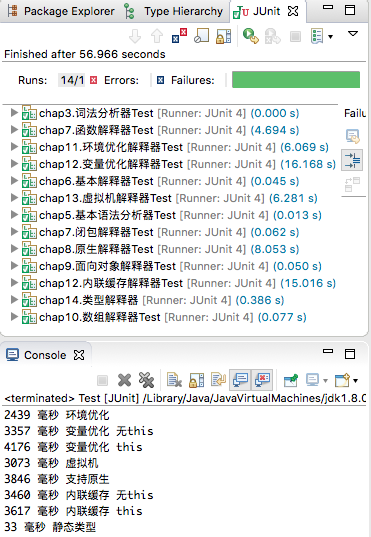This screenshot has width=371, height=537.
Task: Click console line 33 毫秒 静态类型
Action: point(50,527)
